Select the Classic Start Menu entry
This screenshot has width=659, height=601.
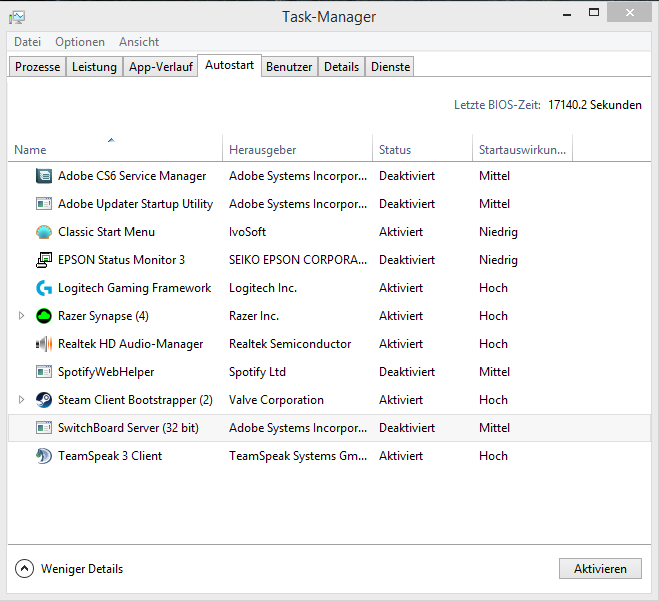106,232
